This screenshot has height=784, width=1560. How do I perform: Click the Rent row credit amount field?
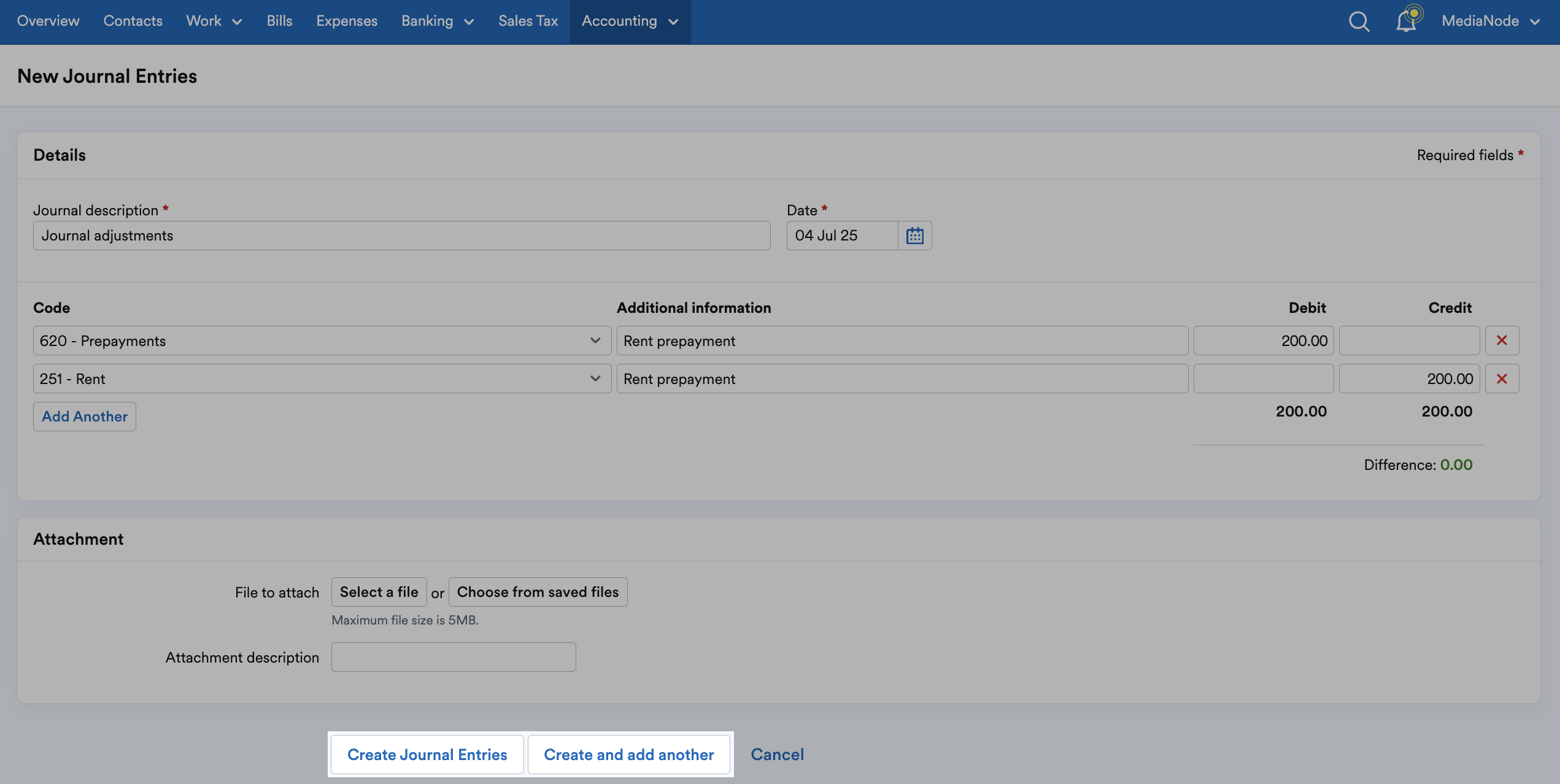tap(1409, 379)
